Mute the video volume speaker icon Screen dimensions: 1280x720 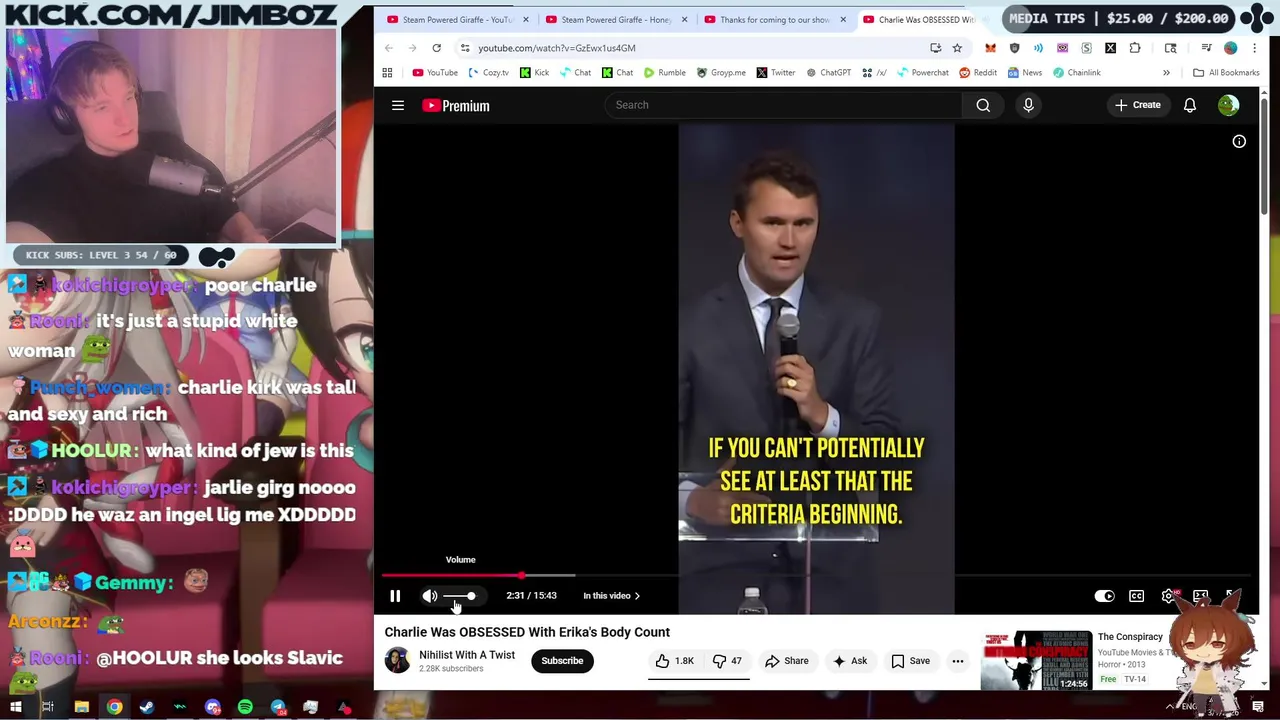click(430, 596)
